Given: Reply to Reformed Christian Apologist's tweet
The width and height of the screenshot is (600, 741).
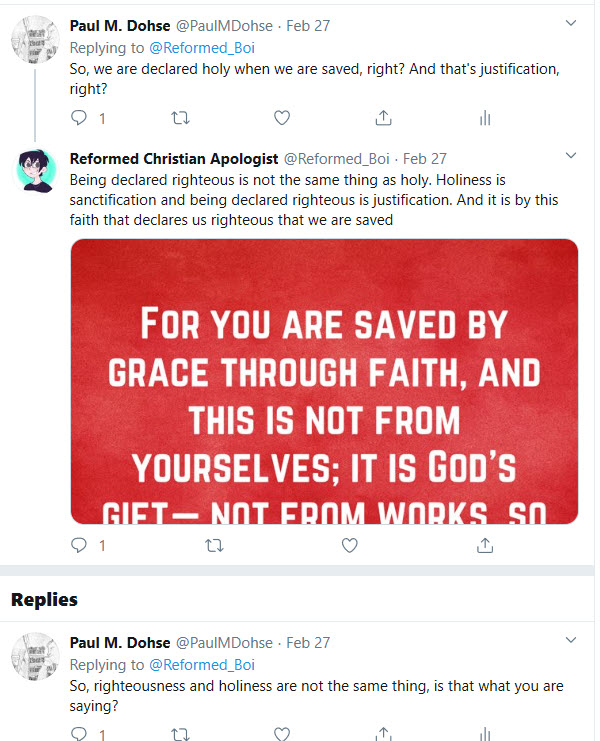Looking at the screenshot, I should tap(80, 545).
